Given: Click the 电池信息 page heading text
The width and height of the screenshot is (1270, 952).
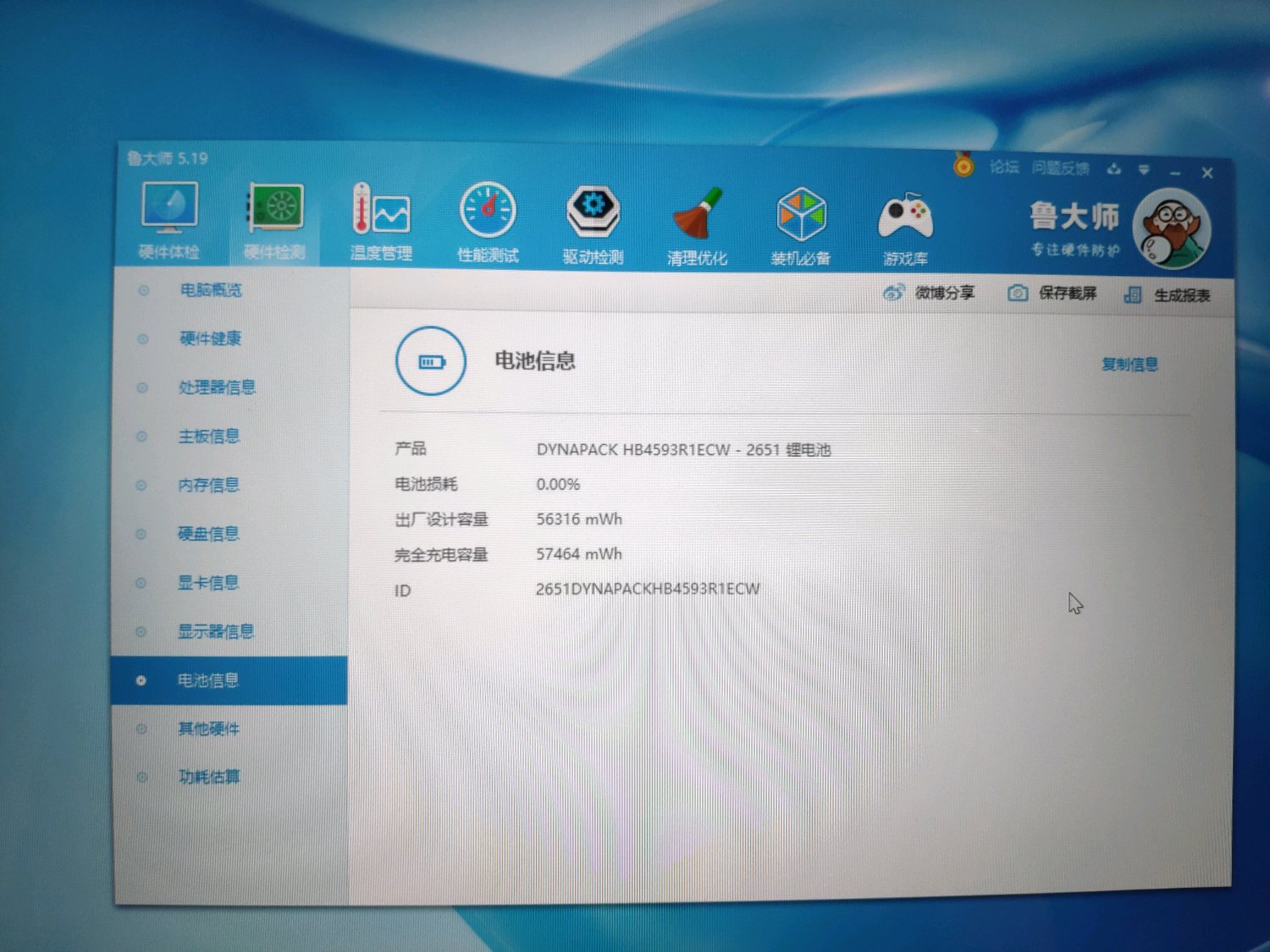Looking at the screenshot, I should tap(535, 361).
